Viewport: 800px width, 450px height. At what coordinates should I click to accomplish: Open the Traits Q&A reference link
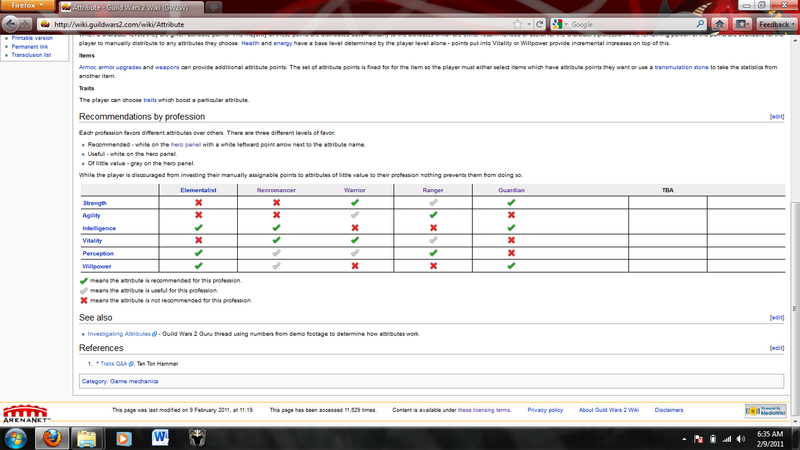pos(117,364)
